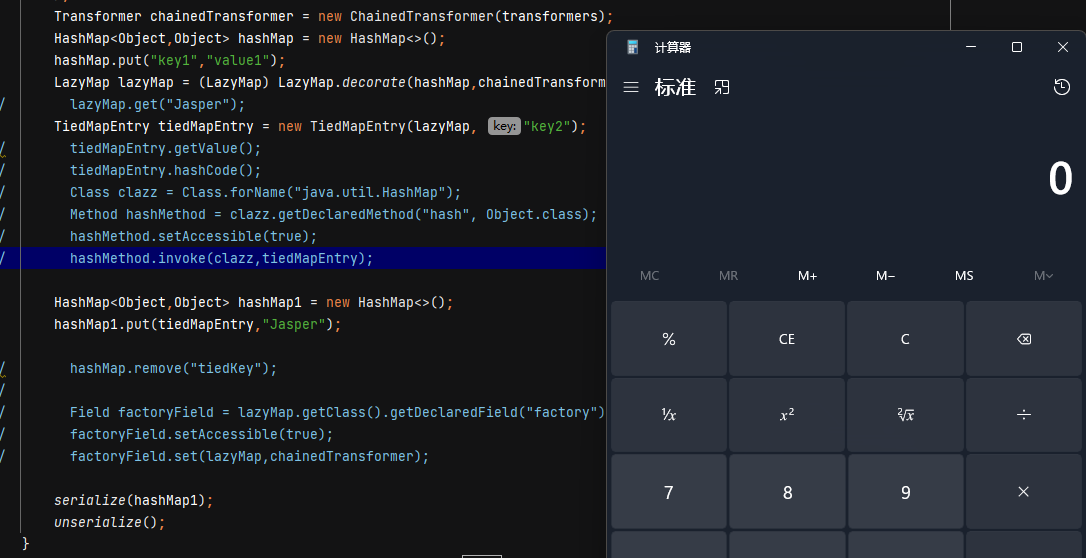
Task: Click the 计算器 window title text
Action: pyautogui.click(x=673, y=47)
